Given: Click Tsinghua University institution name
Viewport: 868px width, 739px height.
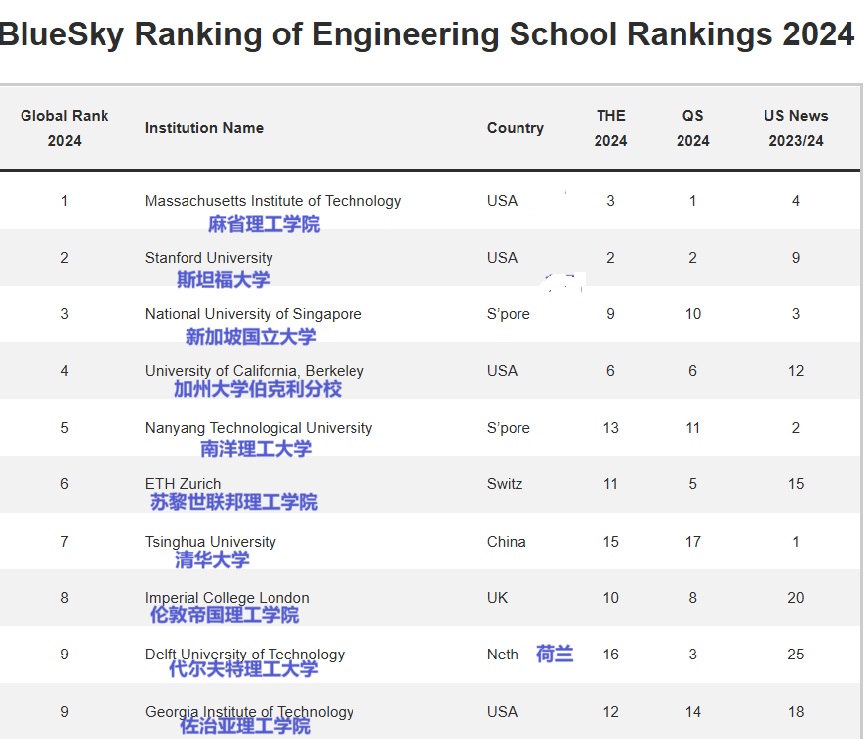Looking at the screenshot, I should [x=210, y=542].
